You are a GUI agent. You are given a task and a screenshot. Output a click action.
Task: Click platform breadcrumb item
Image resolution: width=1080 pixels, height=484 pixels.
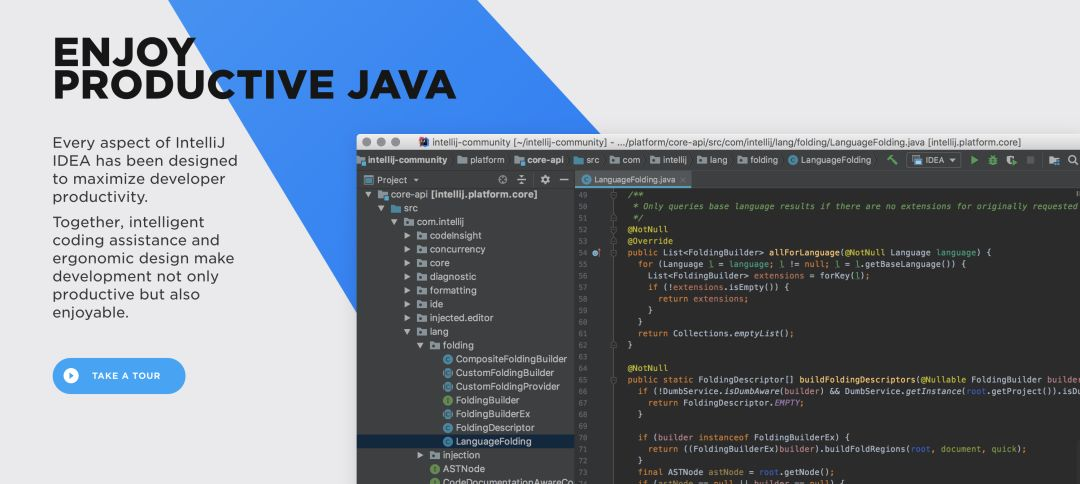[x=481, y=160]
